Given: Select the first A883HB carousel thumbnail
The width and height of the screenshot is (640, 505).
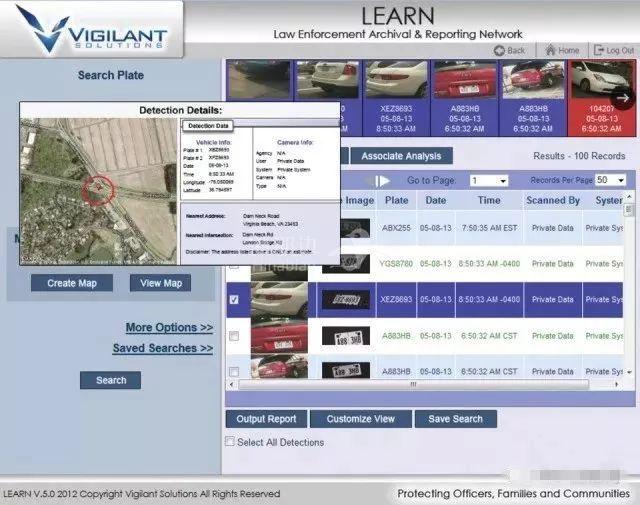Looking at the screenshot, I should (x=465, y=98).
